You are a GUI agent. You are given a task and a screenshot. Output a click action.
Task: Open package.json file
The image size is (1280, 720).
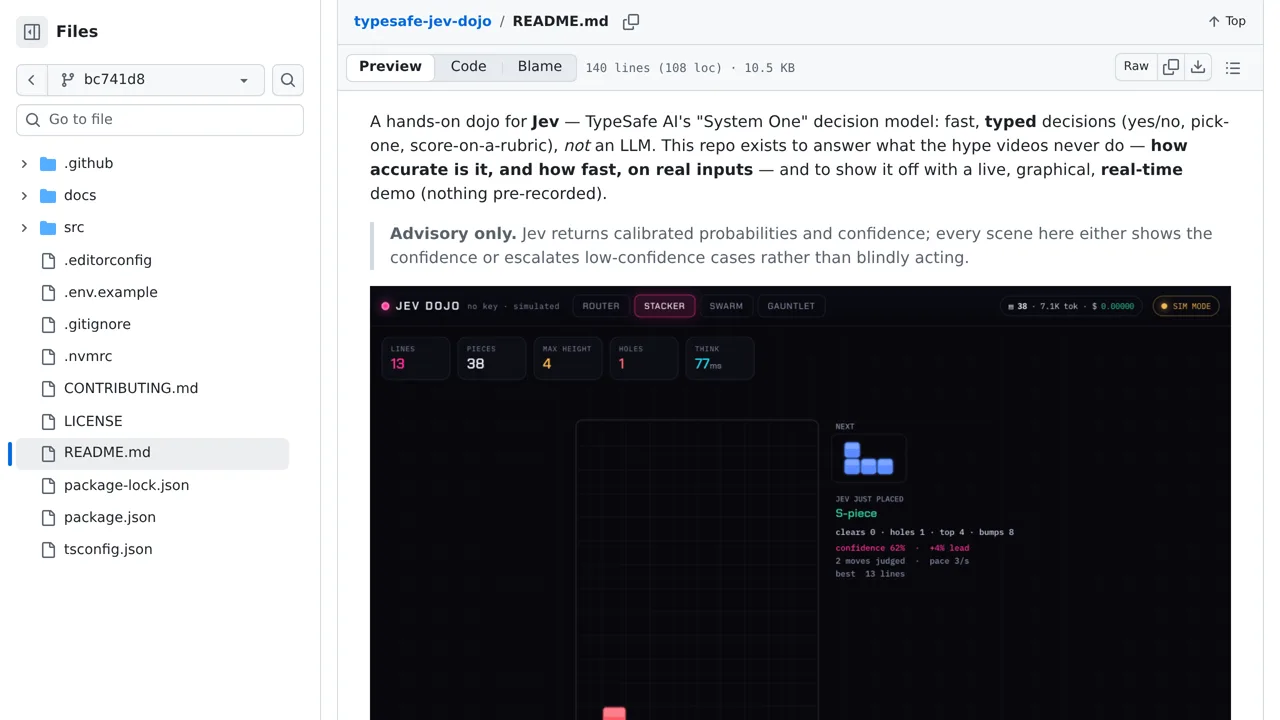point(110,517)
